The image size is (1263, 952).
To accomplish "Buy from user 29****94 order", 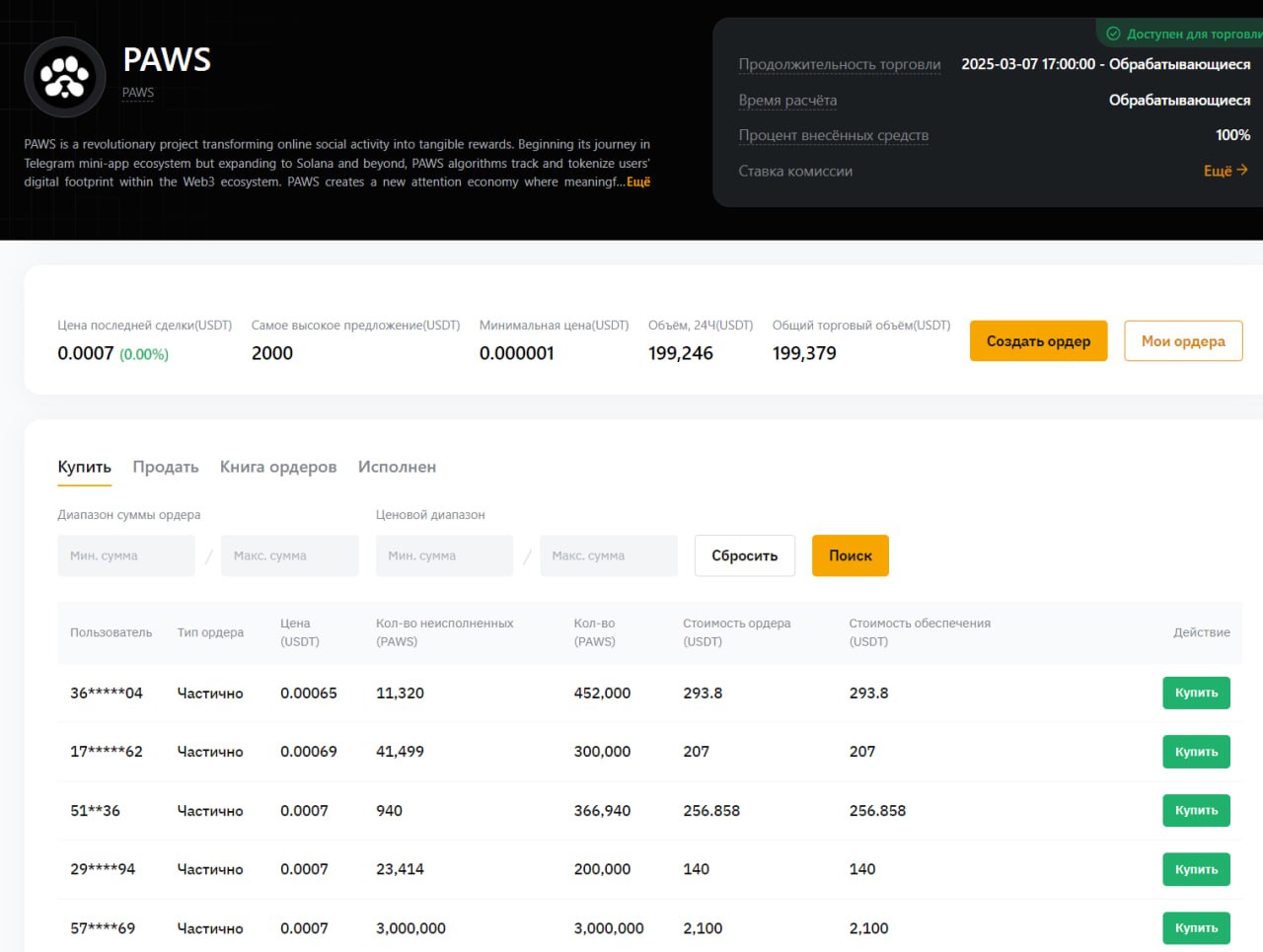I will [1196, 869].
